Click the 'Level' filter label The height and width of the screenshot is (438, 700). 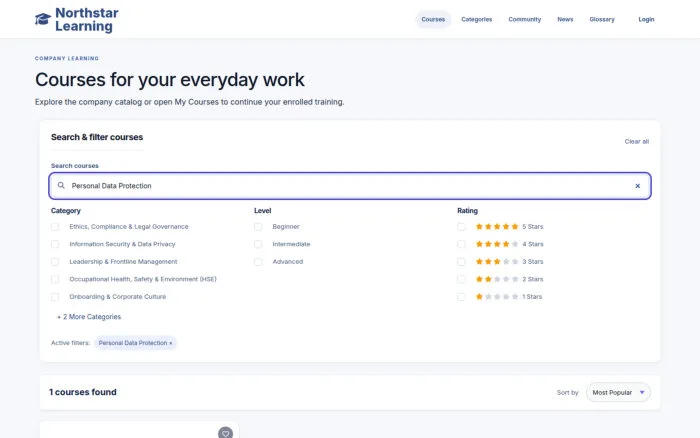262,211
